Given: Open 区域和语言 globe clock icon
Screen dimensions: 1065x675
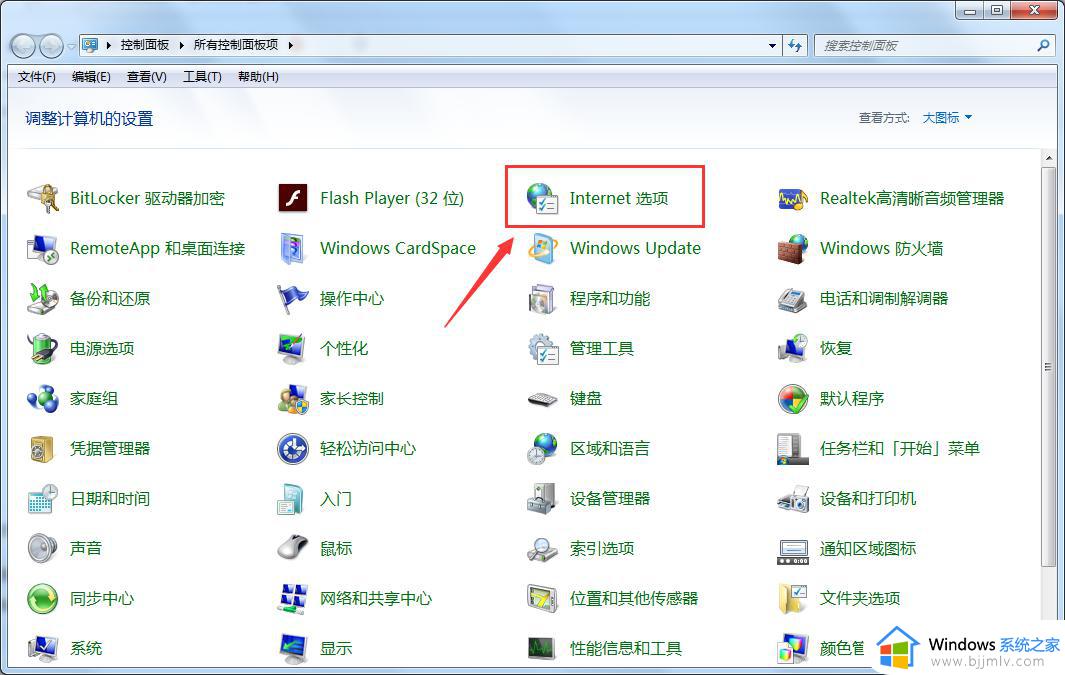Looking at the screenshot, I should (x=542, y=449).
